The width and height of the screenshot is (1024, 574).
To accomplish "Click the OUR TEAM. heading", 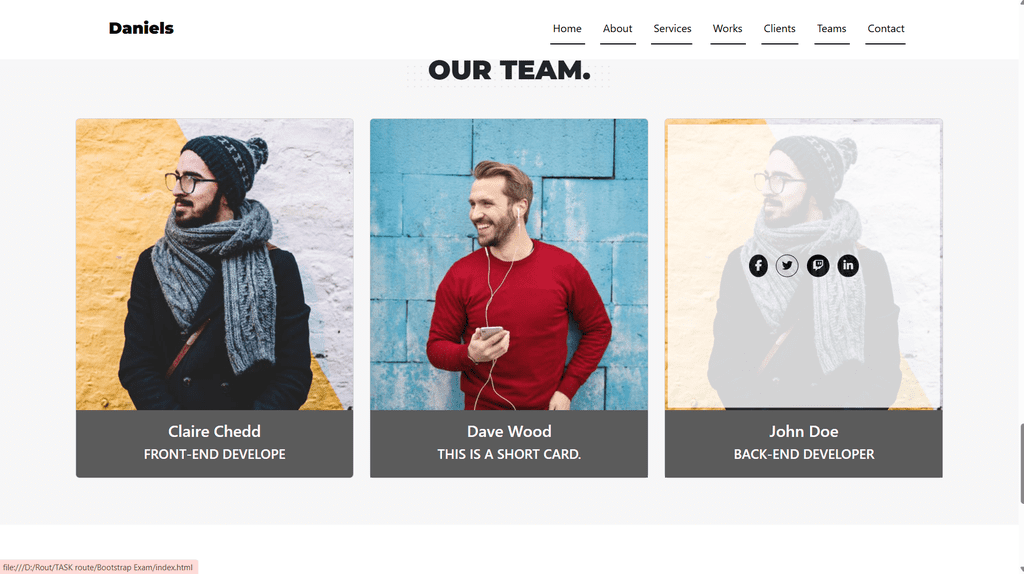I will point(509,71).
